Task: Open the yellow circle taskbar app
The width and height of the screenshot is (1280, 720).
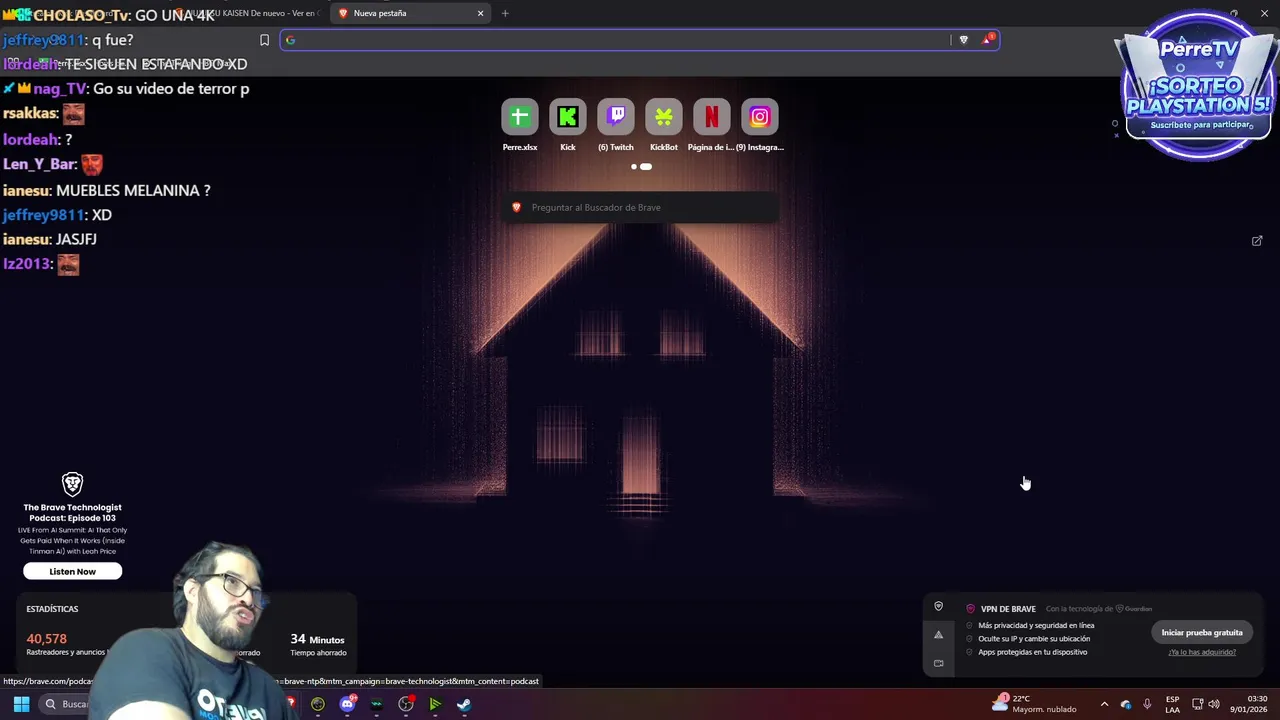Action: coord(318,704)
